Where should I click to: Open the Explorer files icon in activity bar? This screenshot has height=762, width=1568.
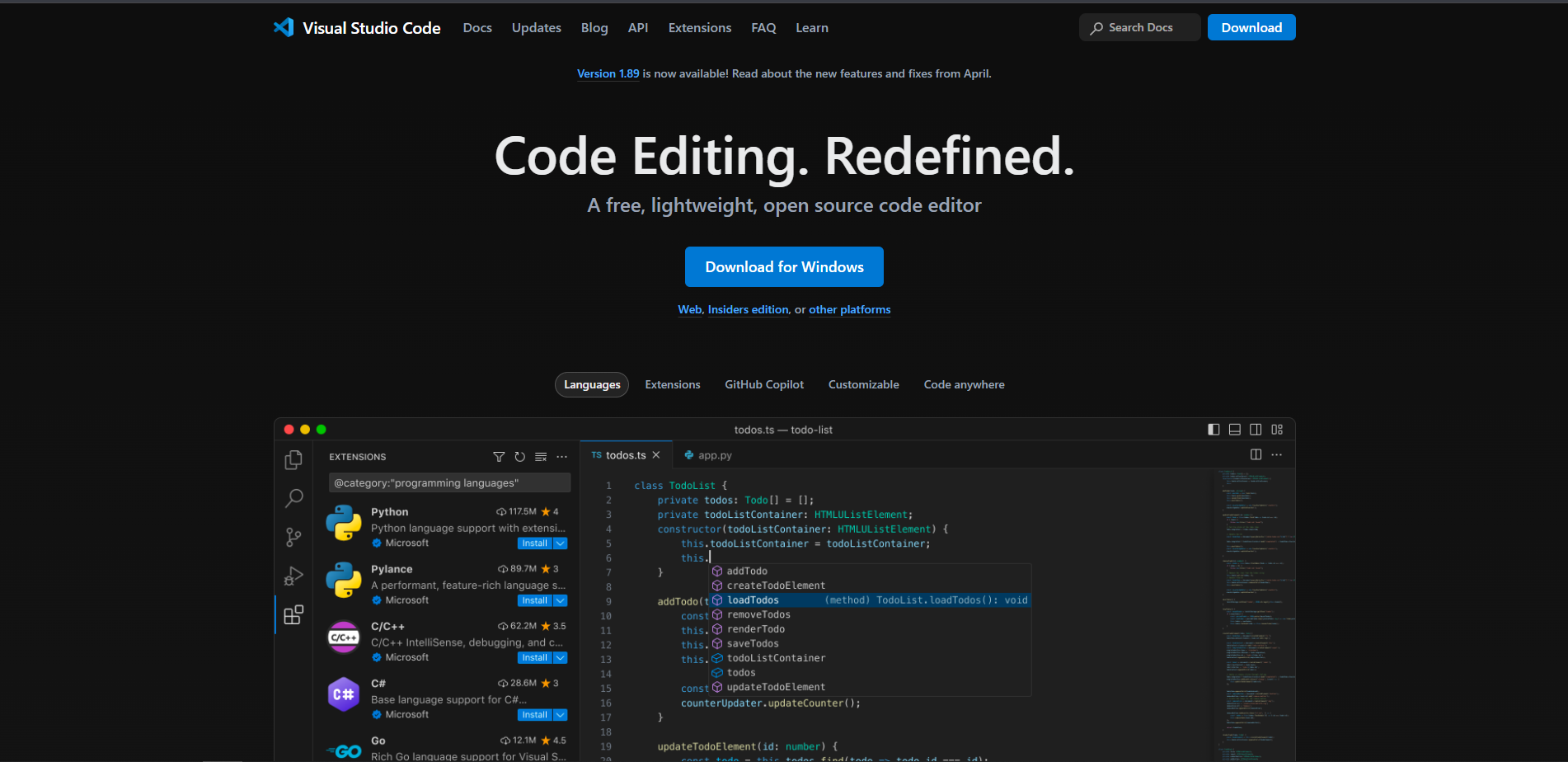293,460
